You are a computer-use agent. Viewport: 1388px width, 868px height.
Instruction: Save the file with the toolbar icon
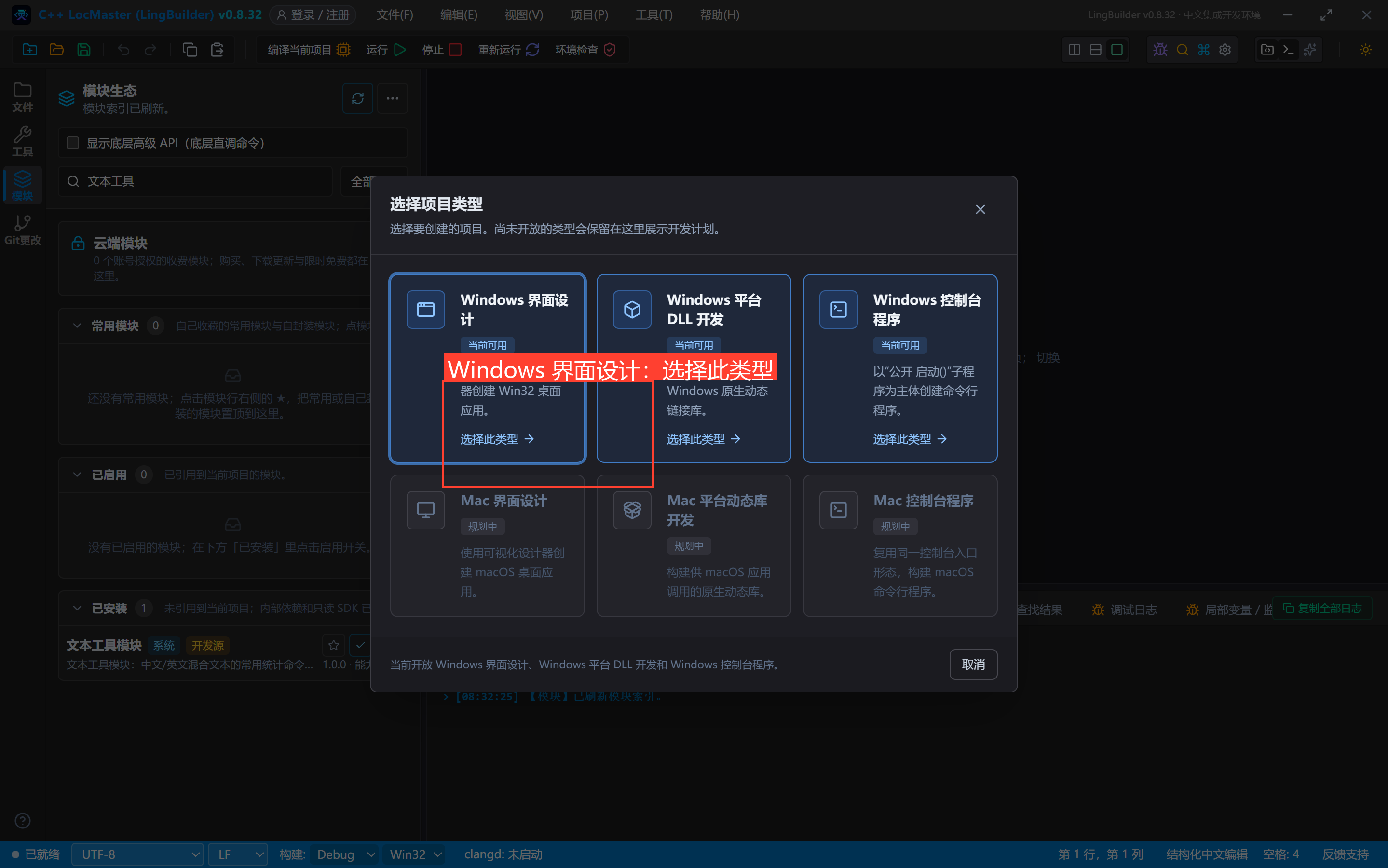coord(84,50)
